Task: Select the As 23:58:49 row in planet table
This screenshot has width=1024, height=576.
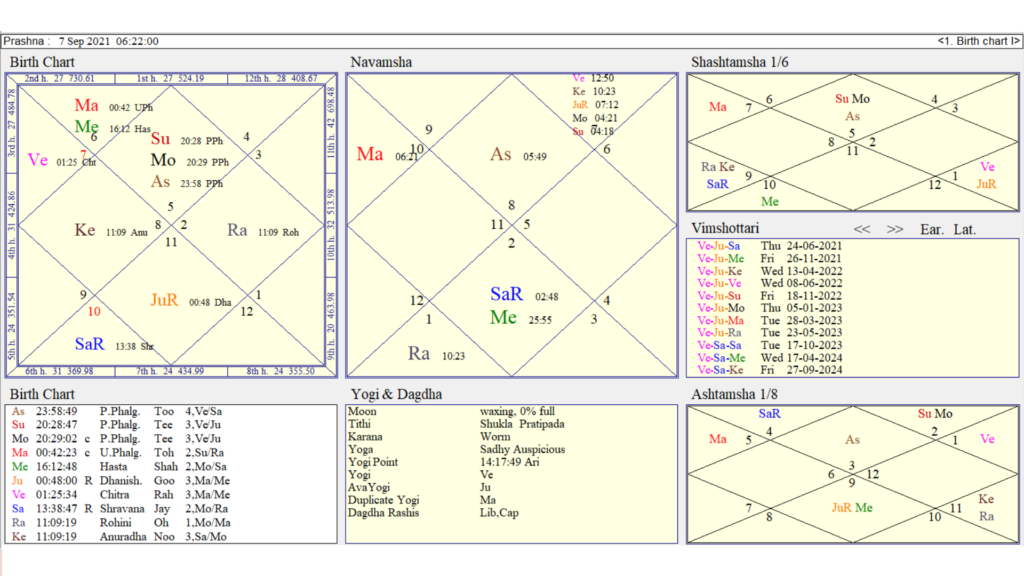Action: point(118,411)
